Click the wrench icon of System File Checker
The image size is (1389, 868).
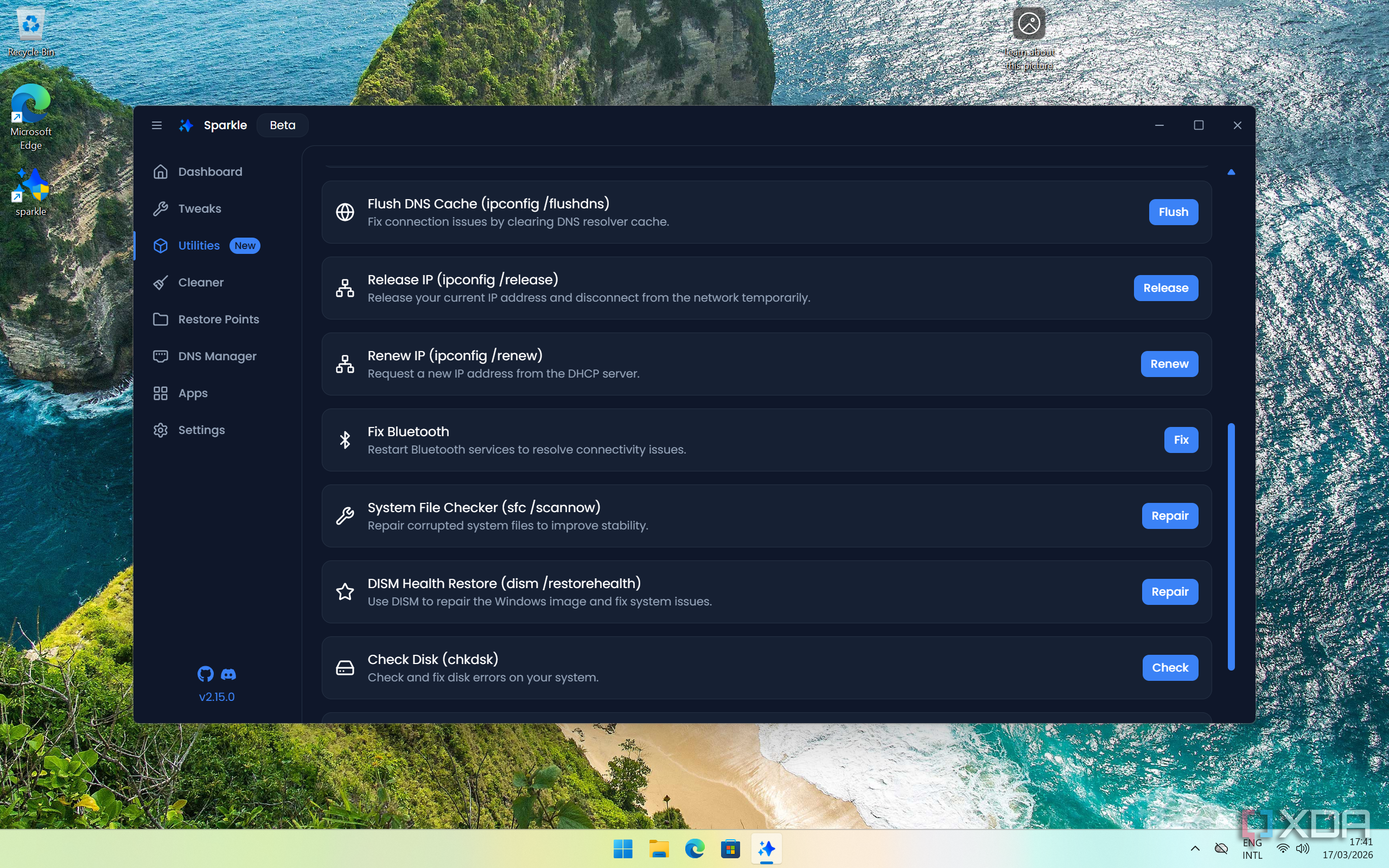click(345, 515)
